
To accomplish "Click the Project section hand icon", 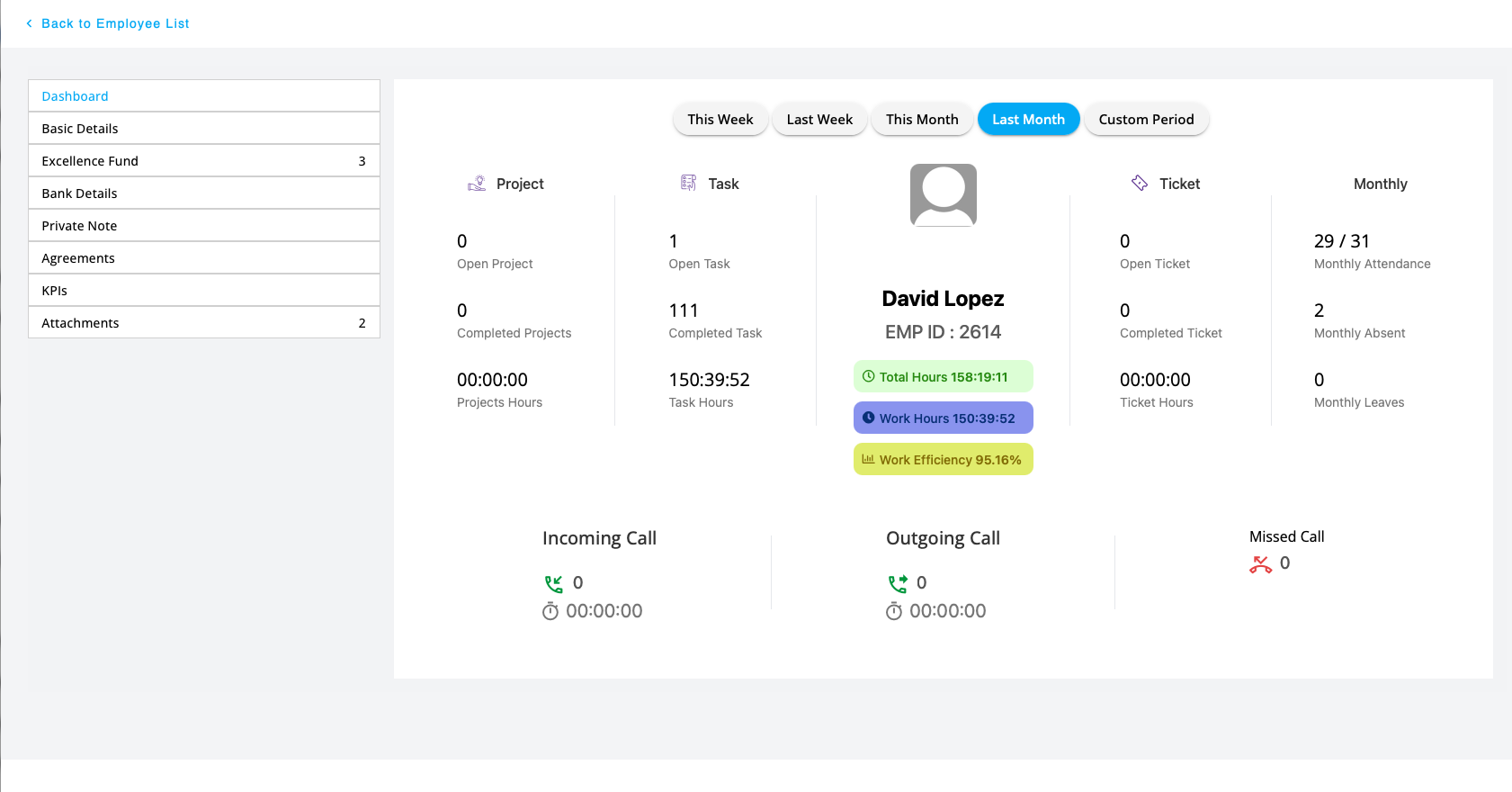I will 477,184.
